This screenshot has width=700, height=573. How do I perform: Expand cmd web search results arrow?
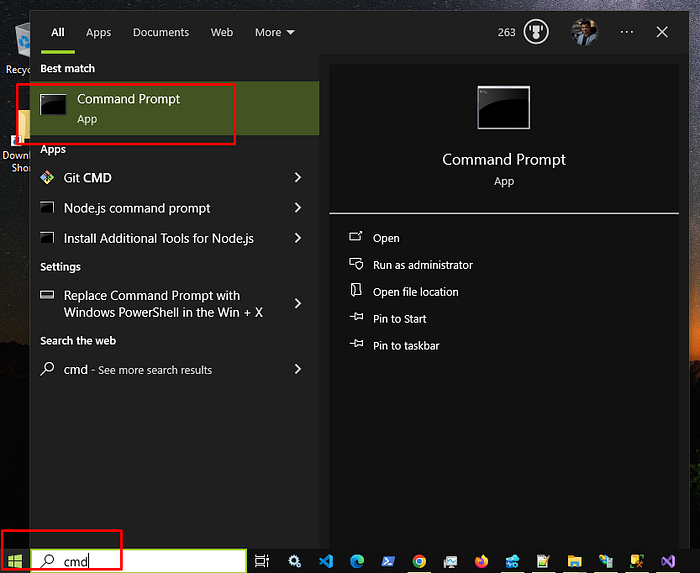click(298, 369)
